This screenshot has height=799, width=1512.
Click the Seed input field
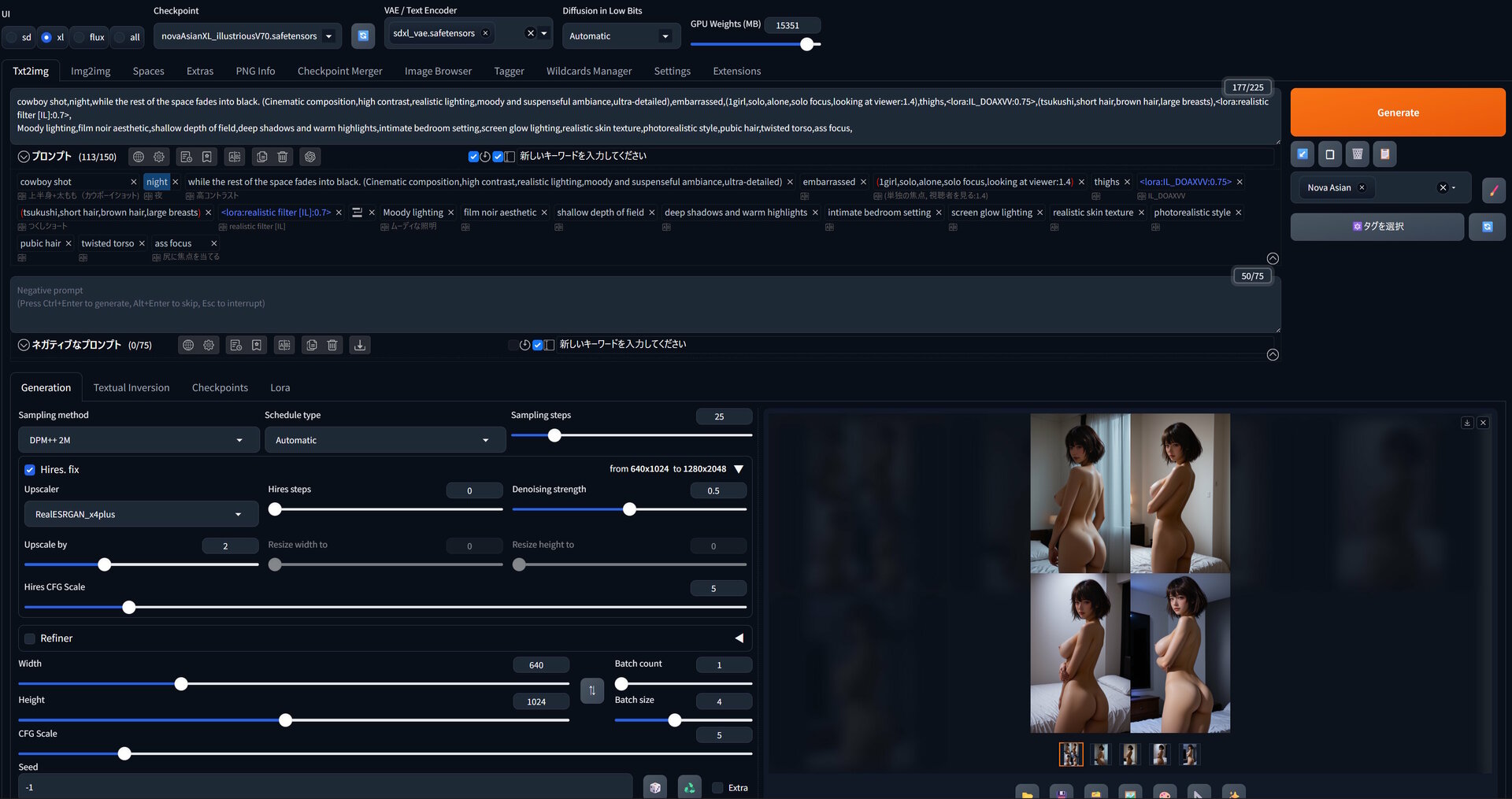325,786
